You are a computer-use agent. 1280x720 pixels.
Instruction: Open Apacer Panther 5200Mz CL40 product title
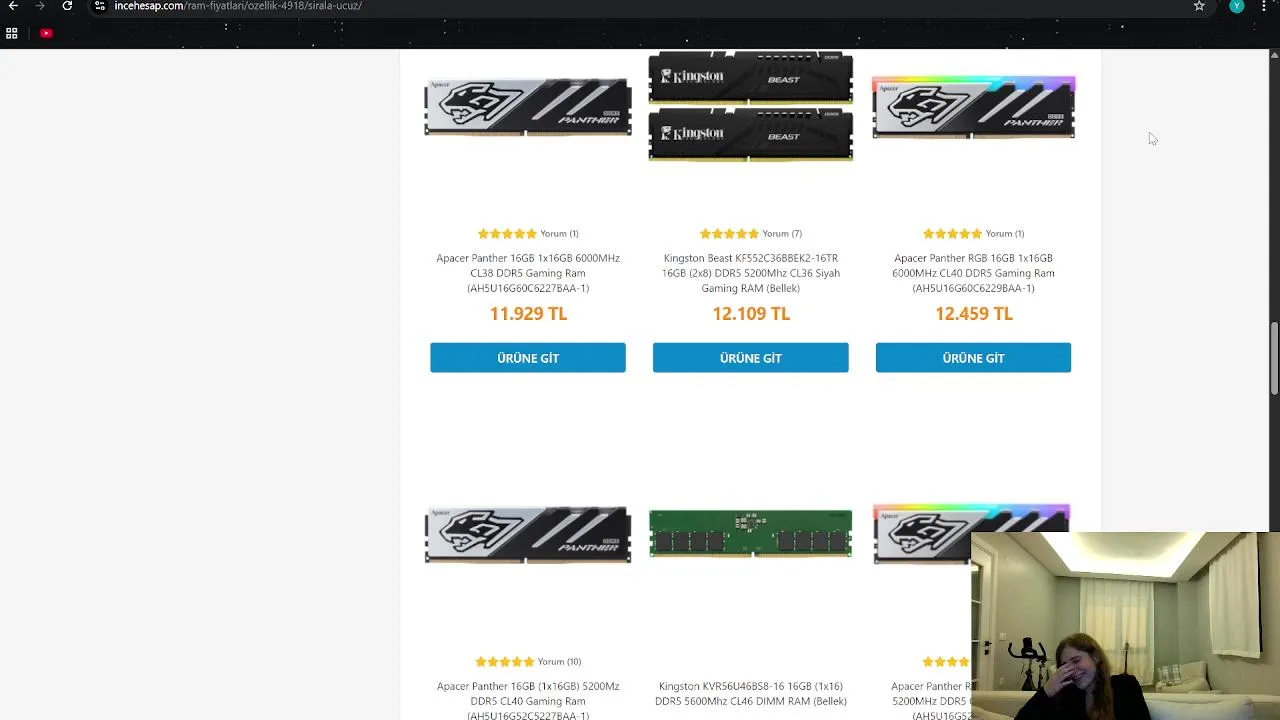pyautogui.click(x=528, y=701)
